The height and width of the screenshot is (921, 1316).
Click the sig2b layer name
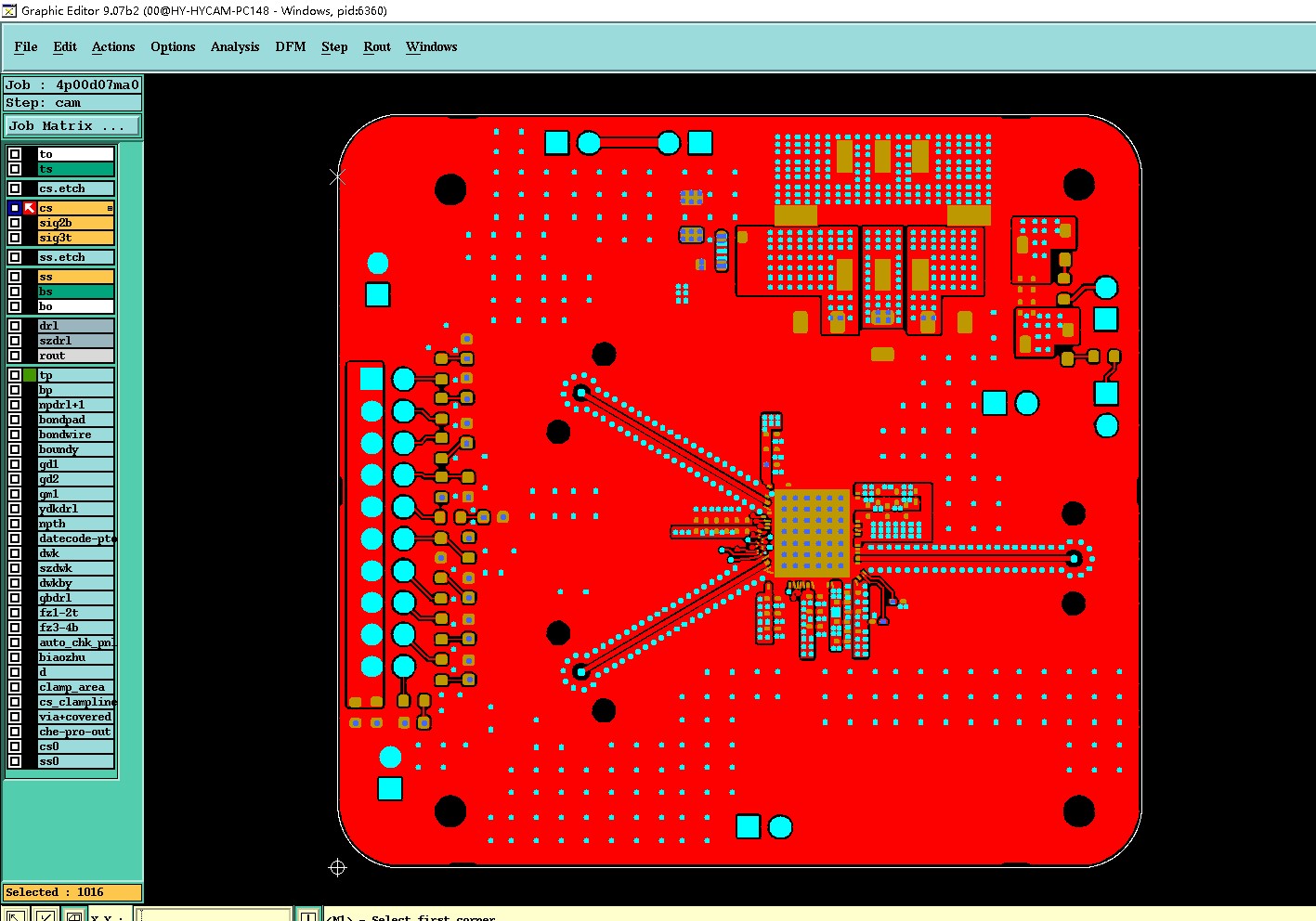pyautogui.click(x=76, y=223)
